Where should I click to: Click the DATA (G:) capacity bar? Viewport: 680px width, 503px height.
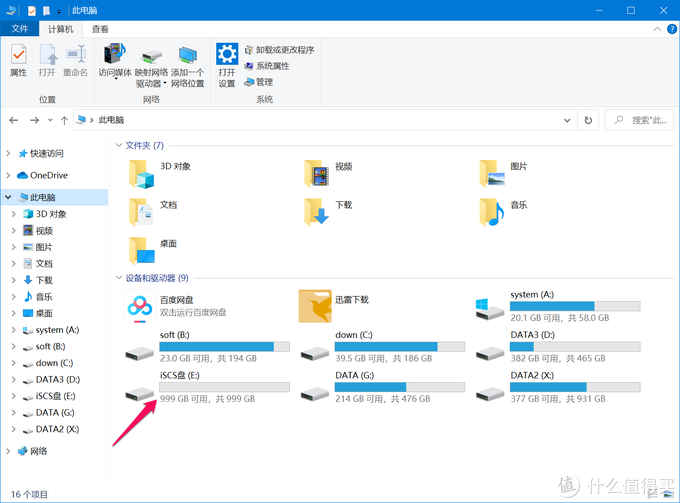point(400,387)
